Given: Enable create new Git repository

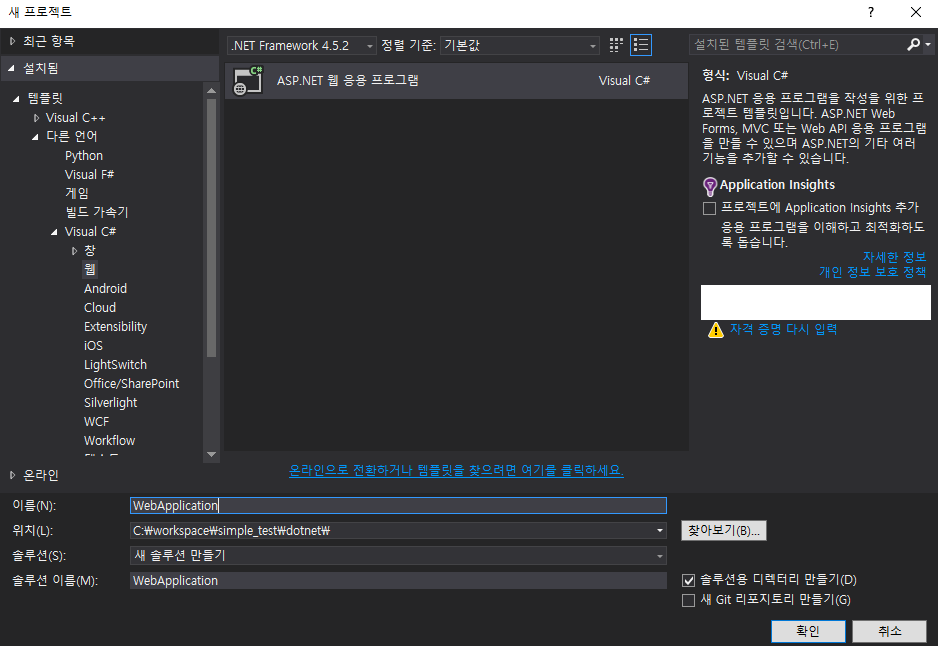Looking at the screenshot, I should 689,600.
